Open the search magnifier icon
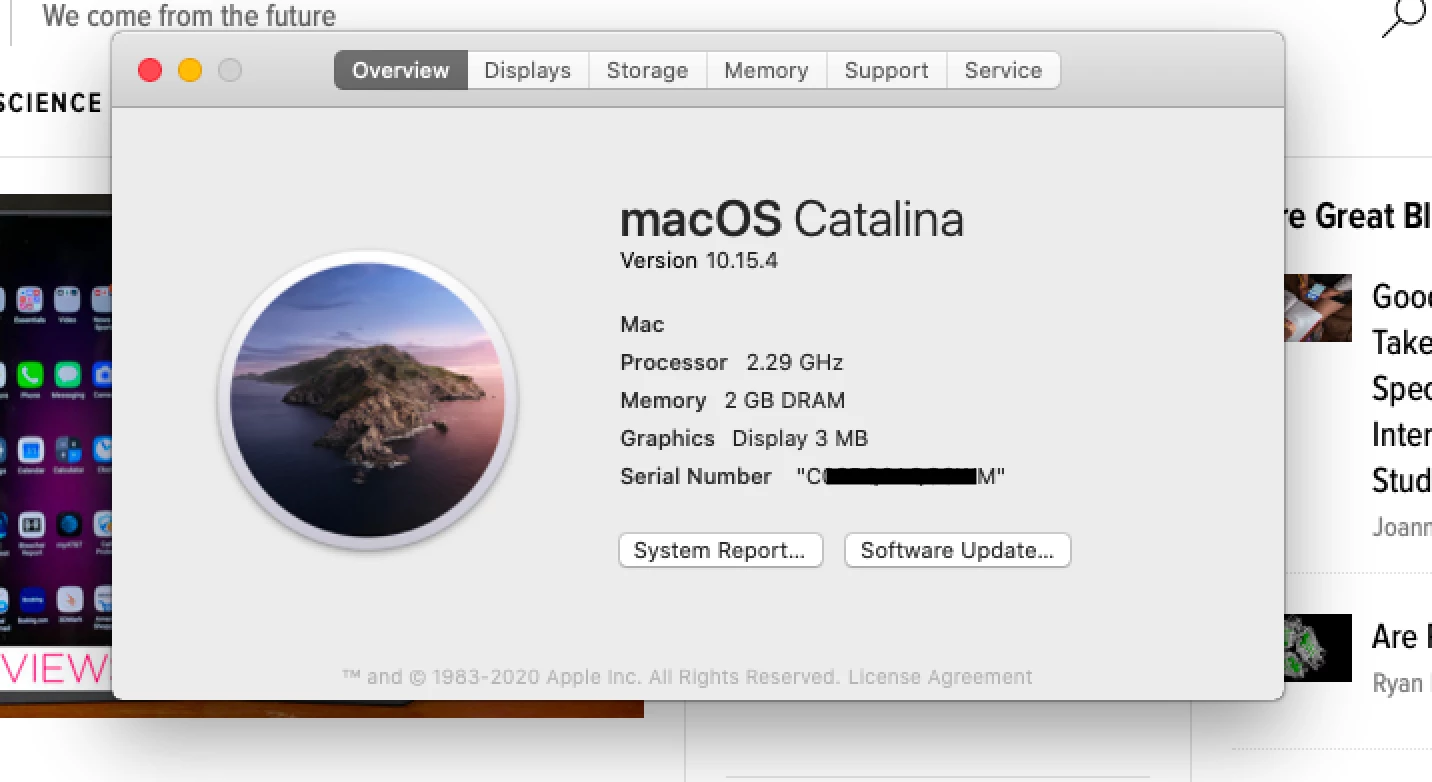 [1404, 17]
